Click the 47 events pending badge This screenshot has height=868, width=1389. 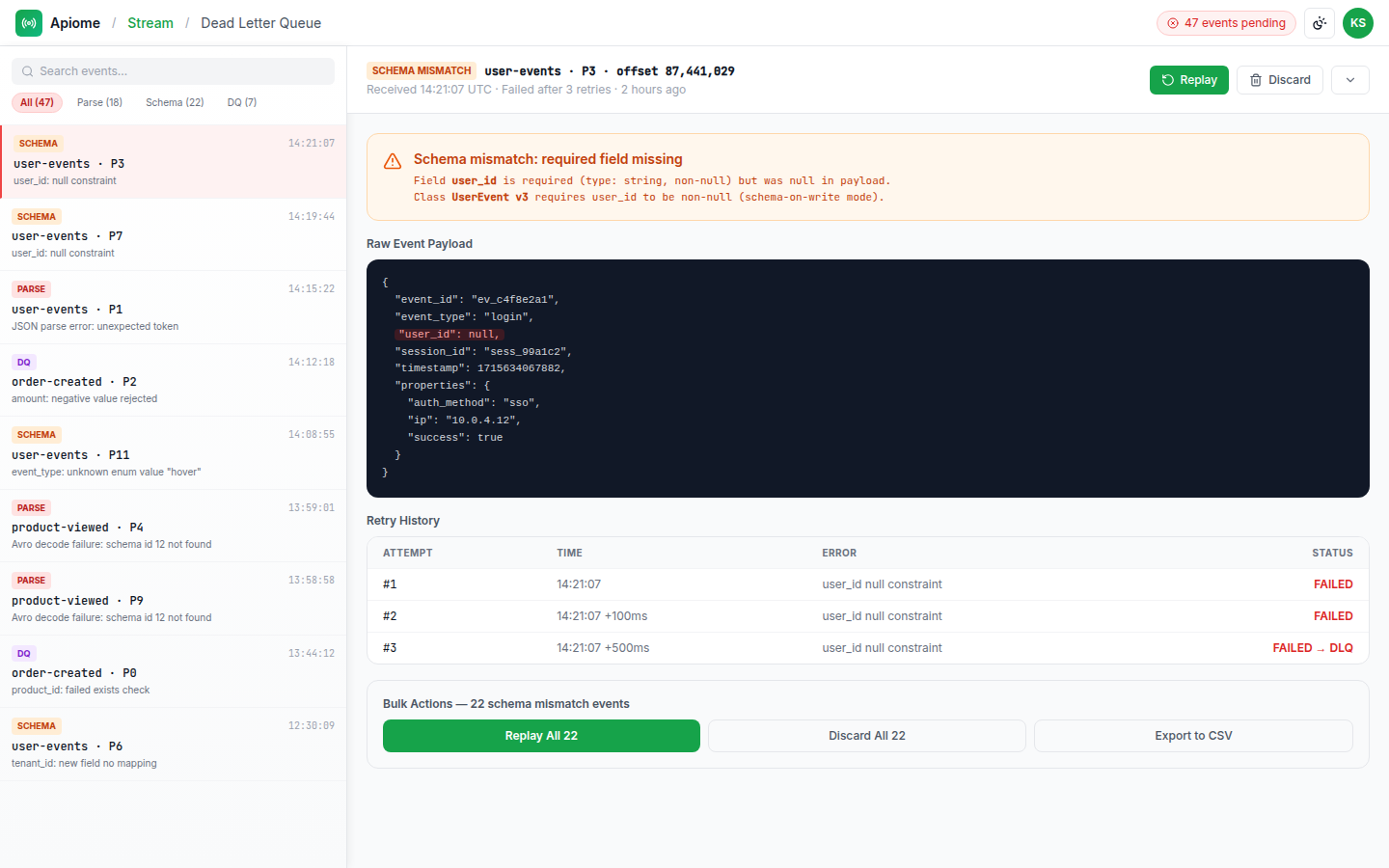1226,23
